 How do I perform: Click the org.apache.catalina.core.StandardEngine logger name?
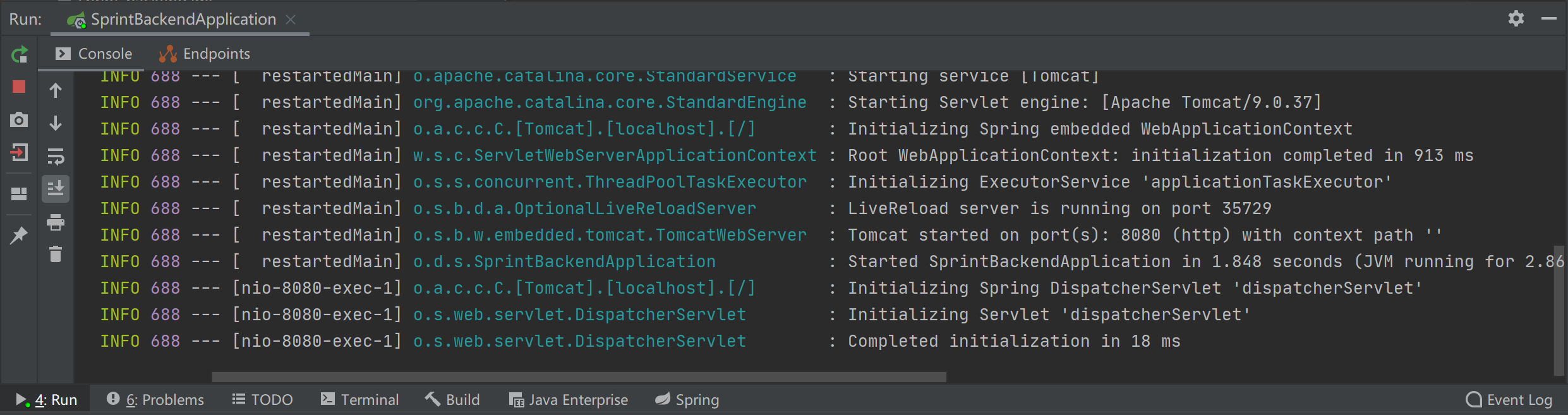610,102
